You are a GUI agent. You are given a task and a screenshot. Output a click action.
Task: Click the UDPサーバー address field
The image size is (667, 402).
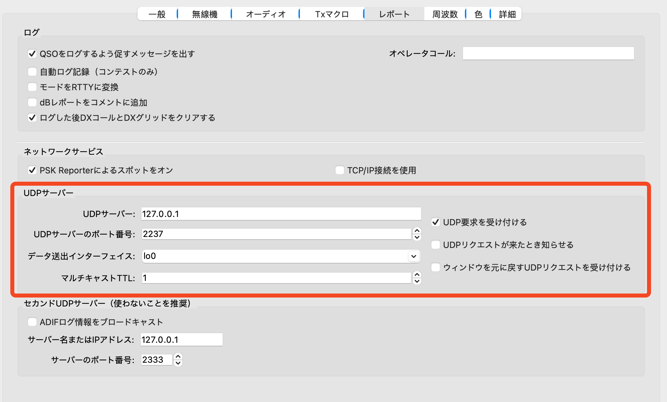(280, 213)
